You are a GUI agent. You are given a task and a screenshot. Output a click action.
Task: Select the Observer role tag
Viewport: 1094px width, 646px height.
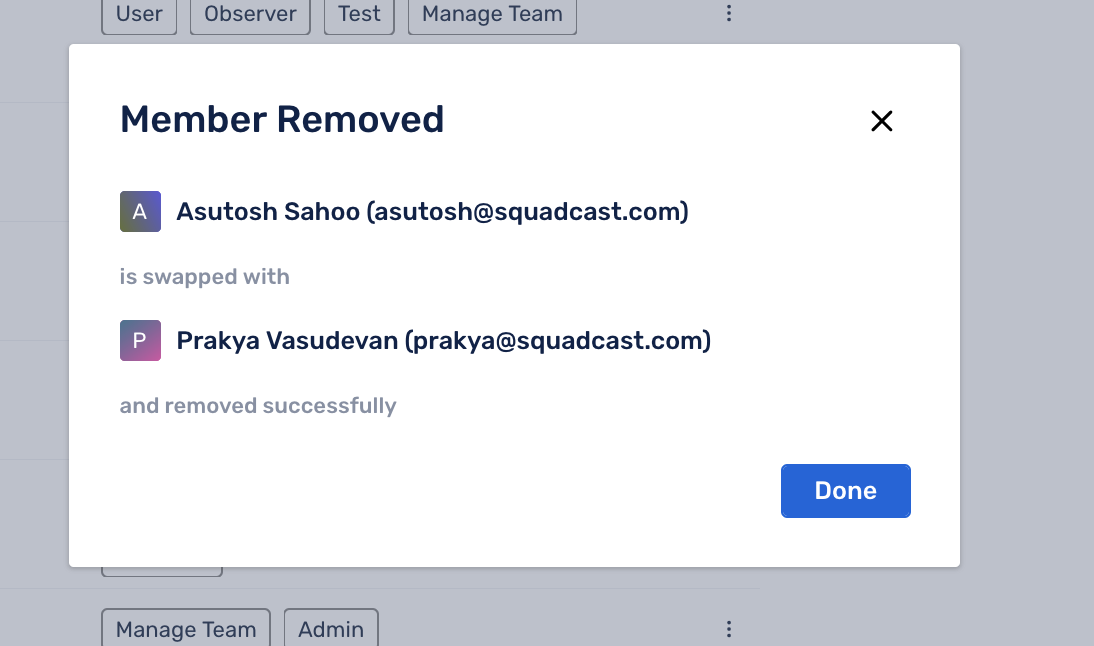(250, 15)
